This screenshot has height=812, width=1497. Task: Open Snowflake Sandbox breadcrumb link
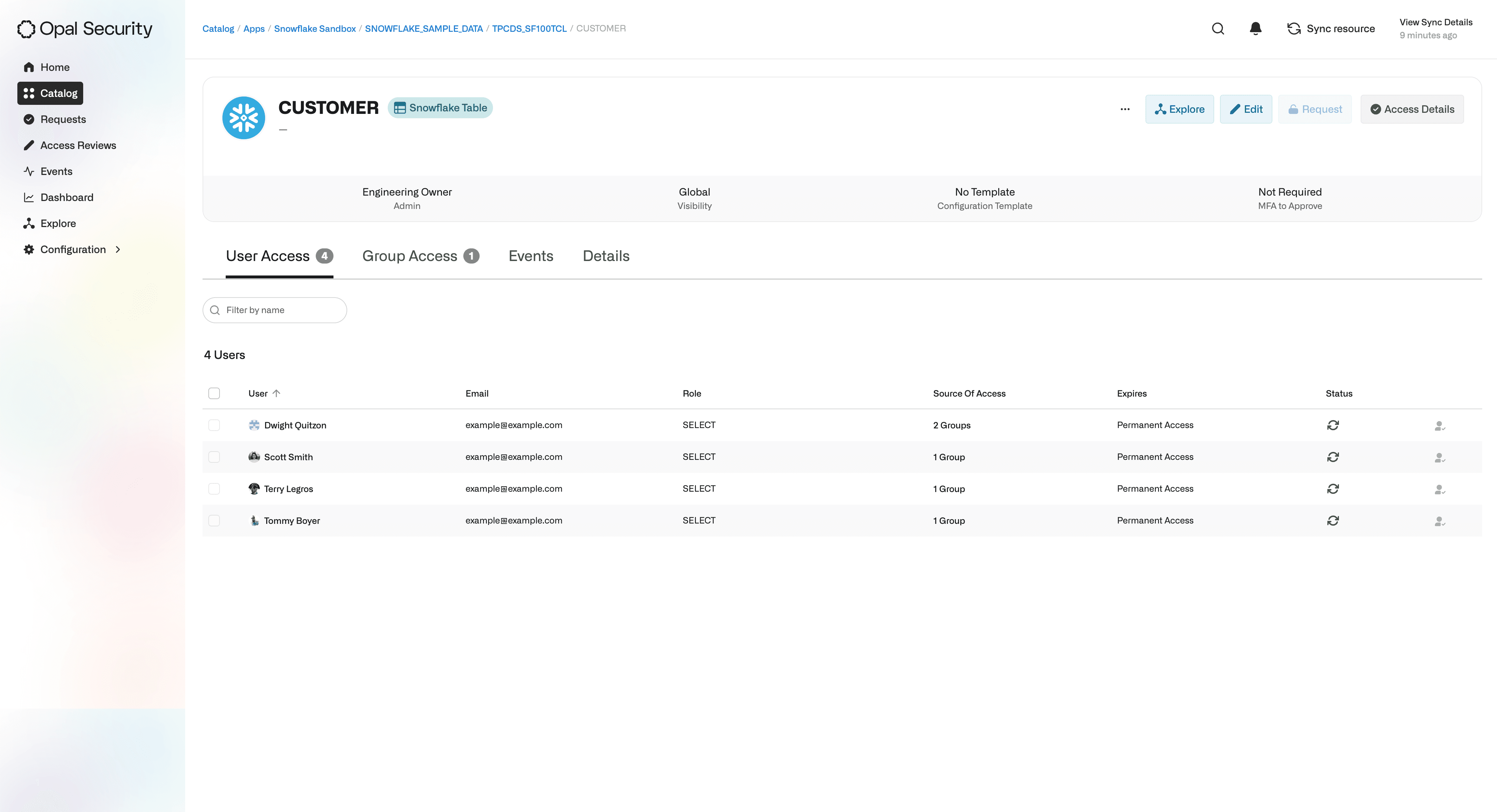coord(314,29)
